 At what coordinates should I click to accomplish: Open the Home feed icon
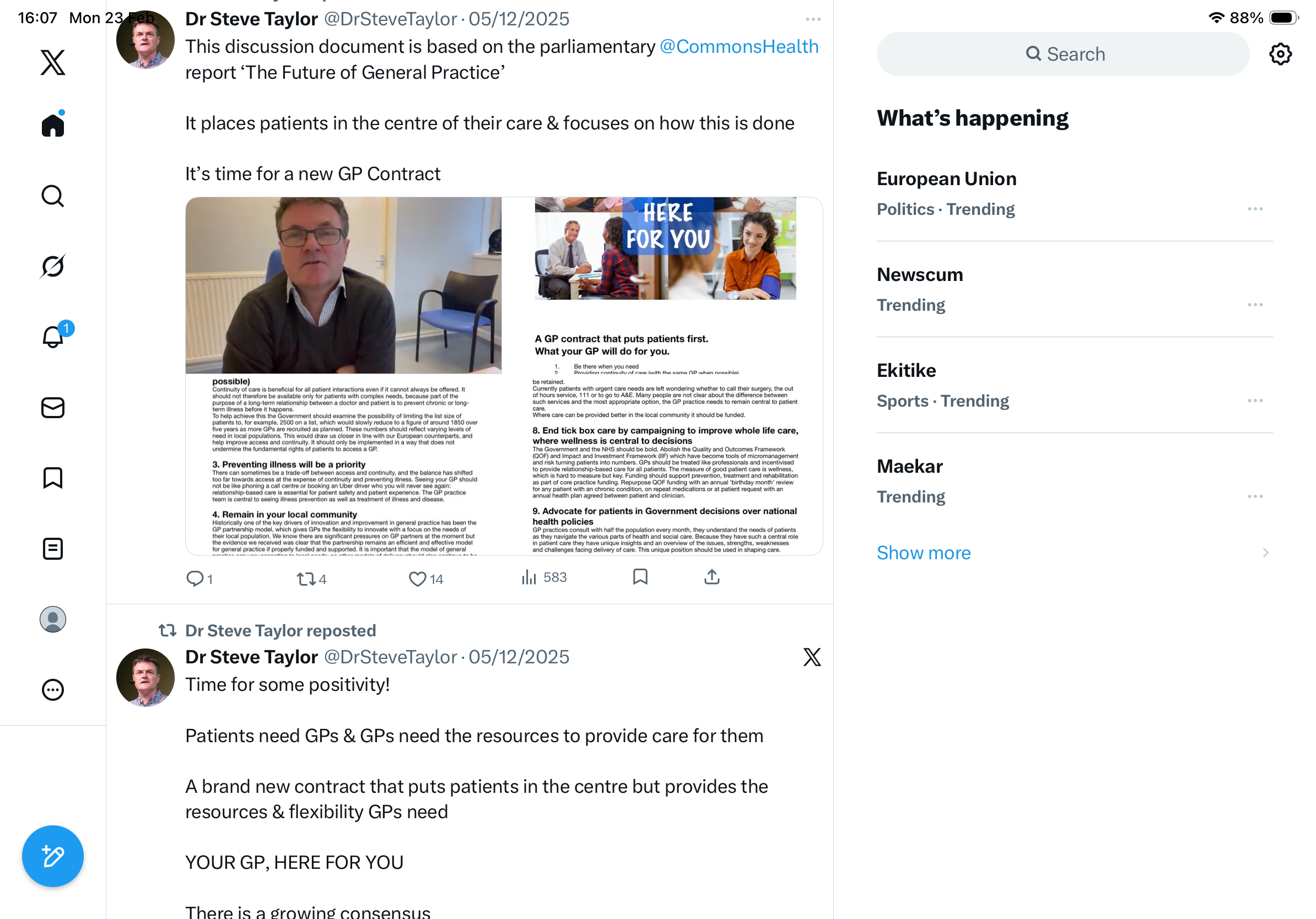tap(53, 125)
